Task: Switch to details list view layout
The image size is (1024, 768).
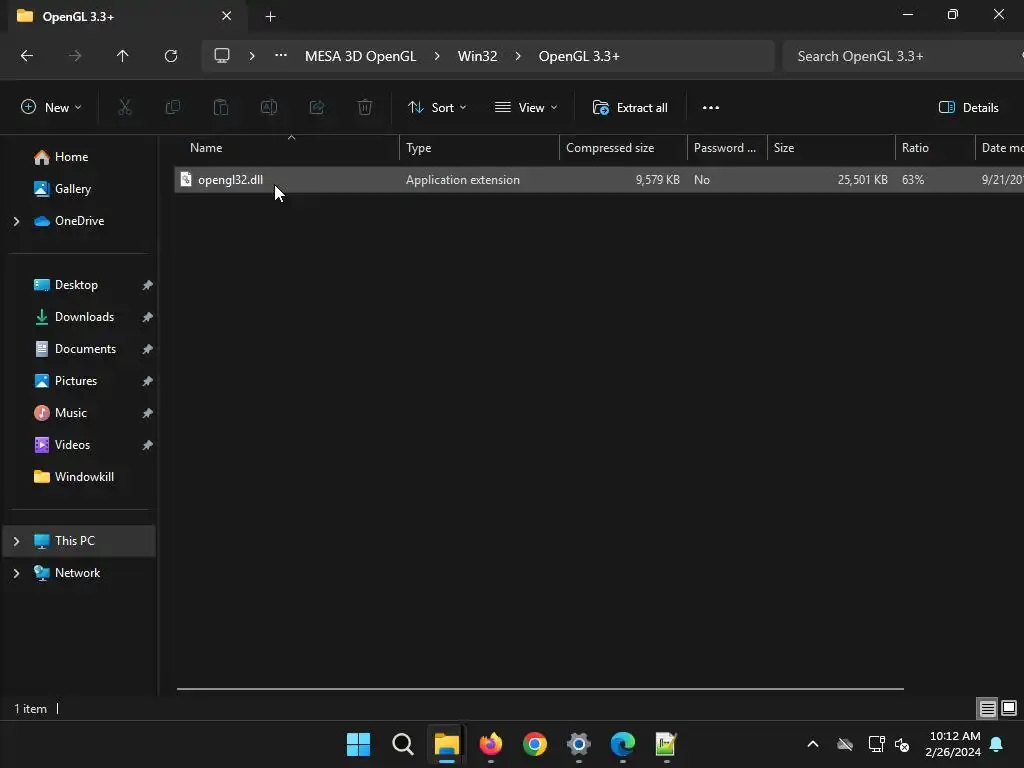Action: click(x=987, y=708)
